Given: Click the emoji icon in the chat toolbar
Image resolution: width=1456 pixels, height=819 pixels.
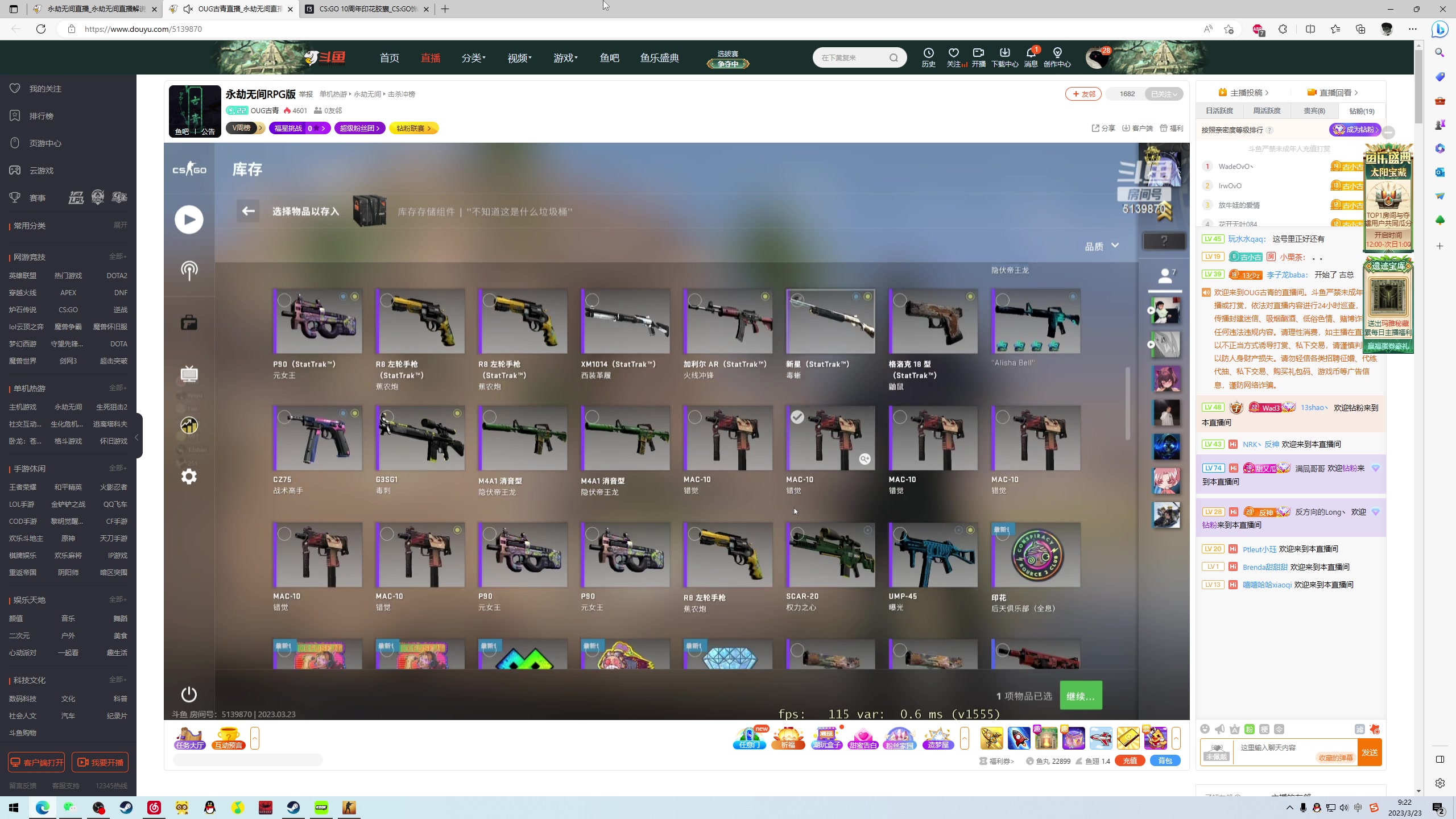Looking at the screenshot, I should (1205, 729).
